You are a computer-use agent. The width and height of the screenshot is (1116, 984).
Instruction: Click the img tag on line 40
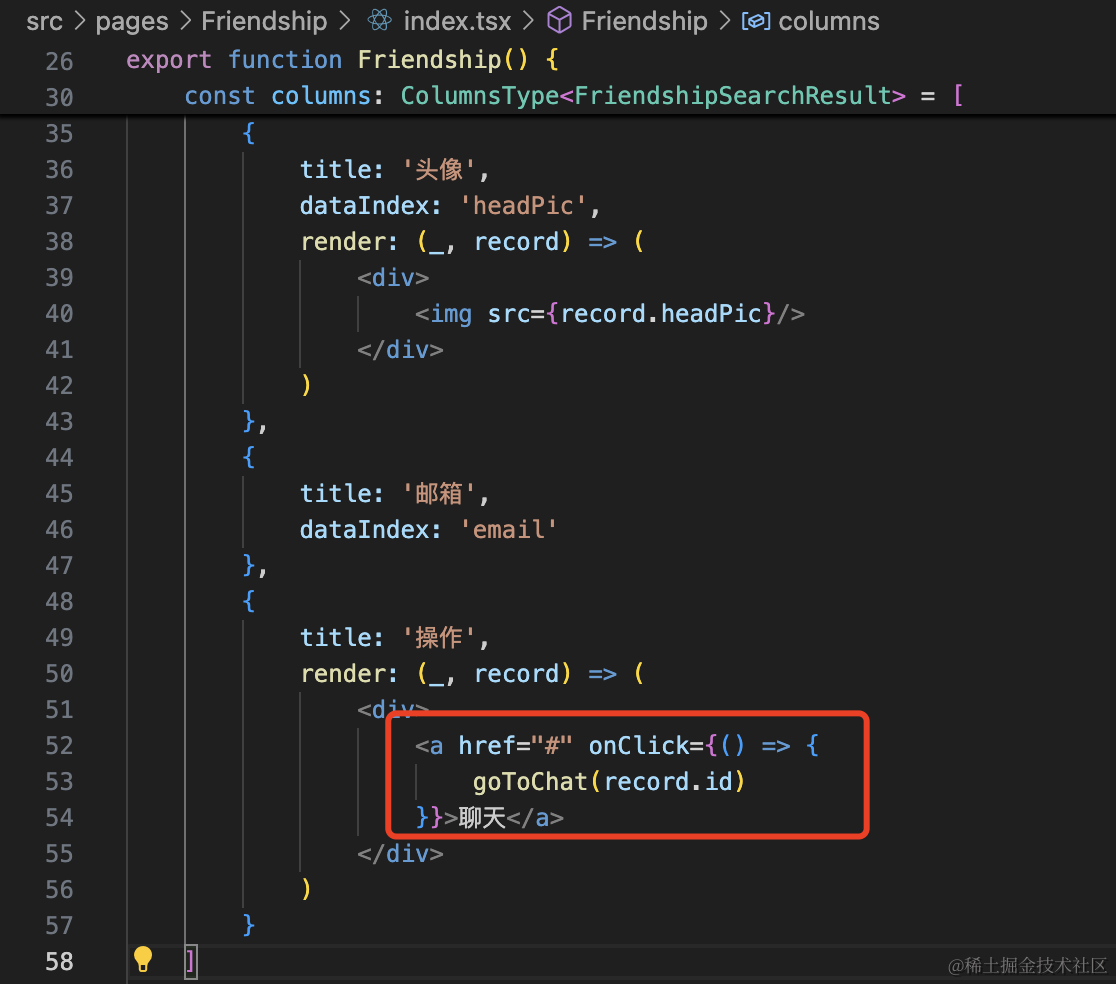(450, 313)
